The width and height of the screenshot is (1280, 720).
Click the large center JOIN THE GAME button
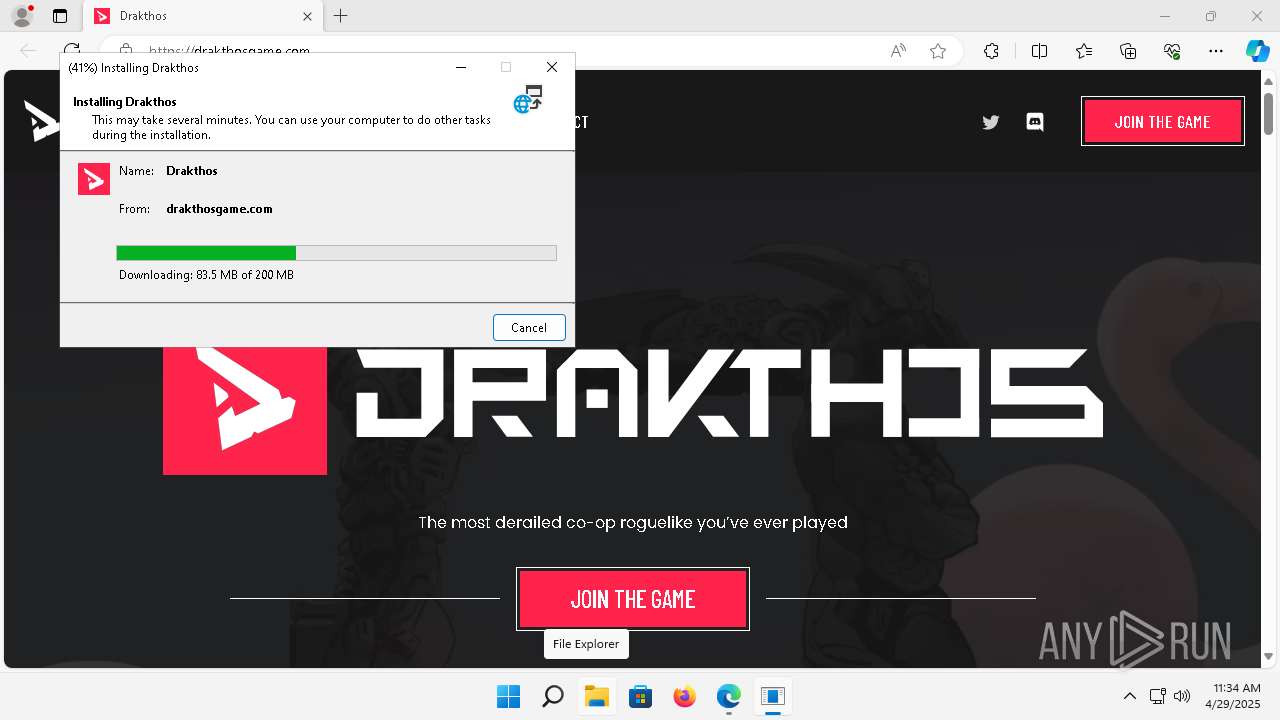(633, 599)
